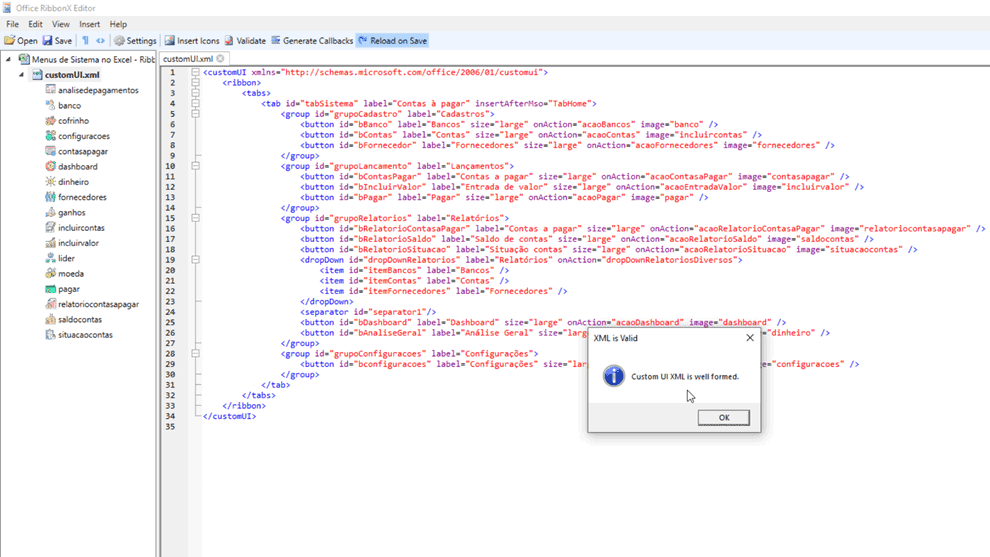Collapse the dropDown fold on line 19
Image resolution: width=990 pixels, height=557 pixels.
coord(195,260)
